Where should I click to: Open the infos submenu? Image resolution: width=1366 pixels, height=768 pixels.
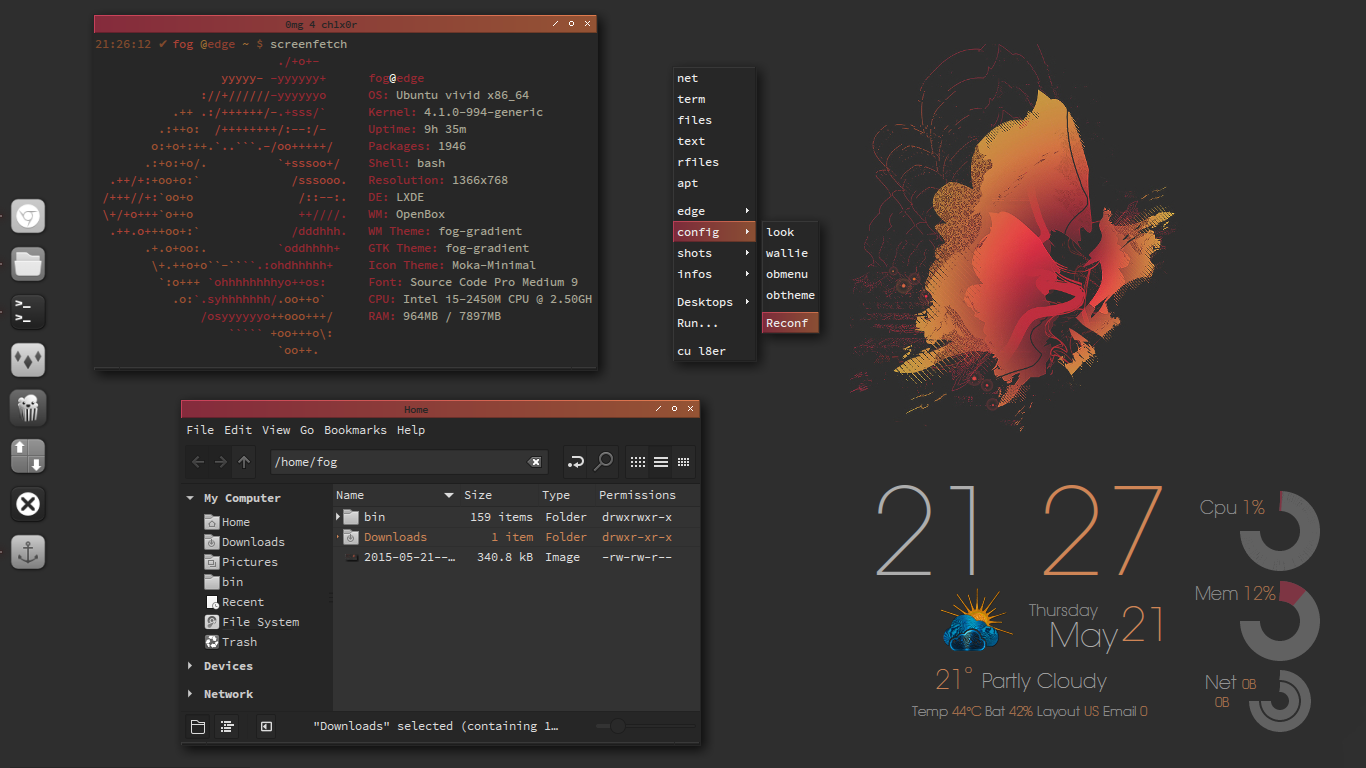point(714,274)
